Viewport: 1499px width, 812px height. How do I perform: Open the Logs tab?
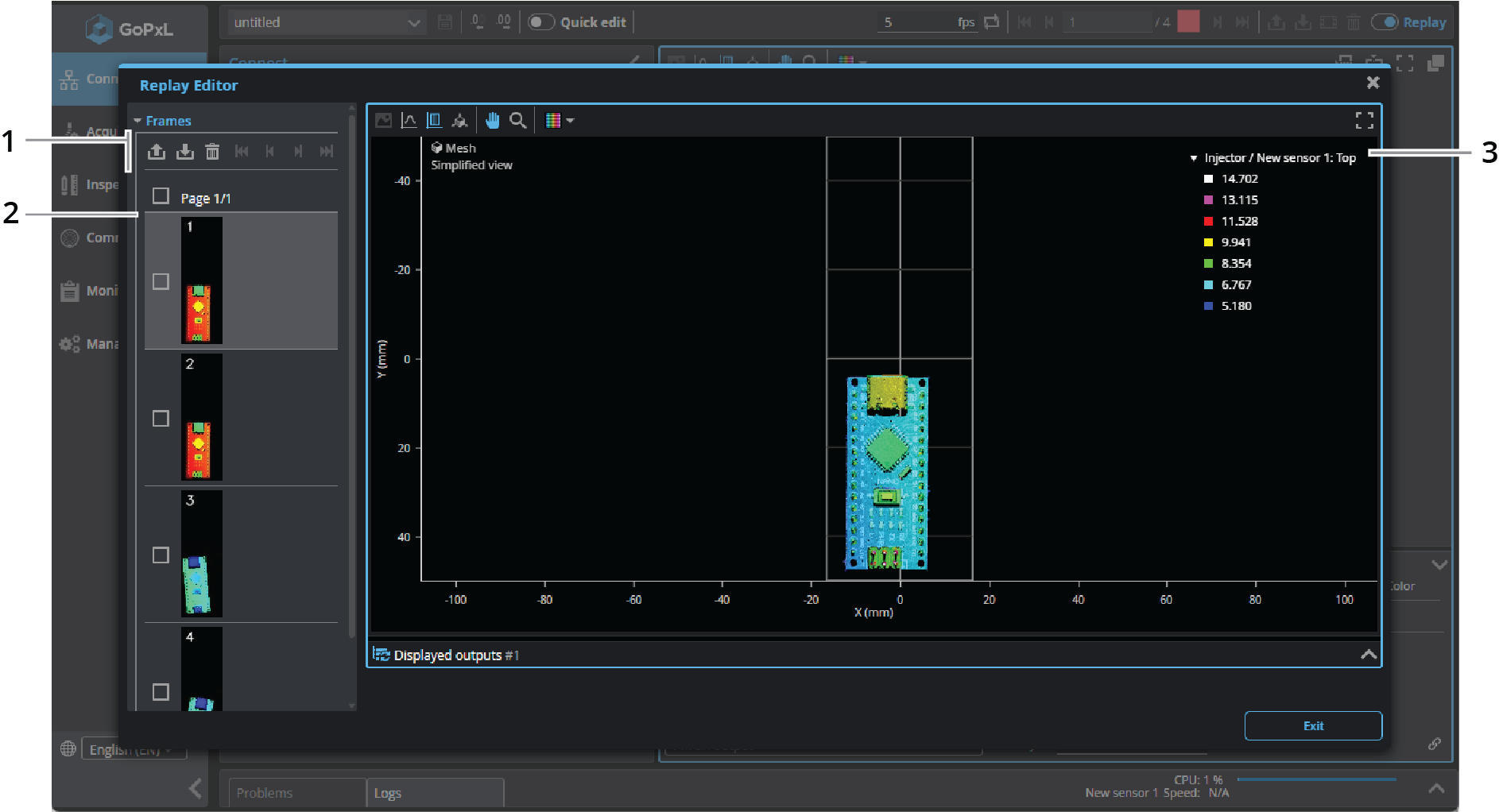pos(388,793)
